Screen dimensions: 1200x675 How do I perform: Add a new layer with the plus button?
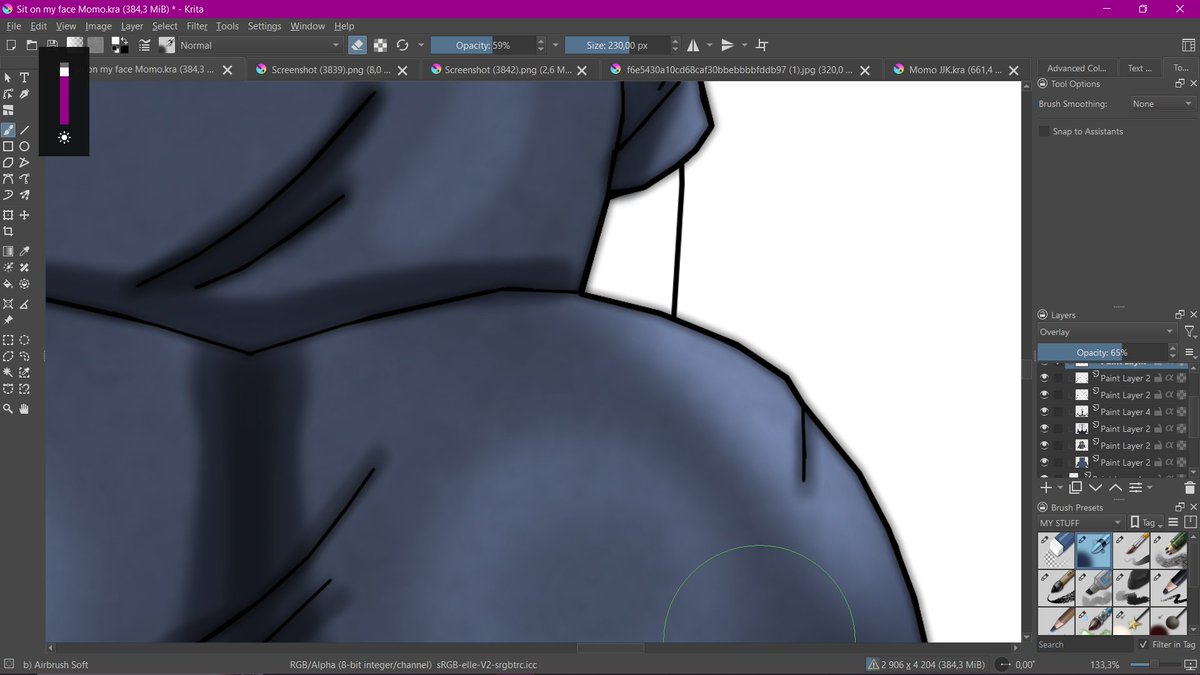(x=1046, y=487)
